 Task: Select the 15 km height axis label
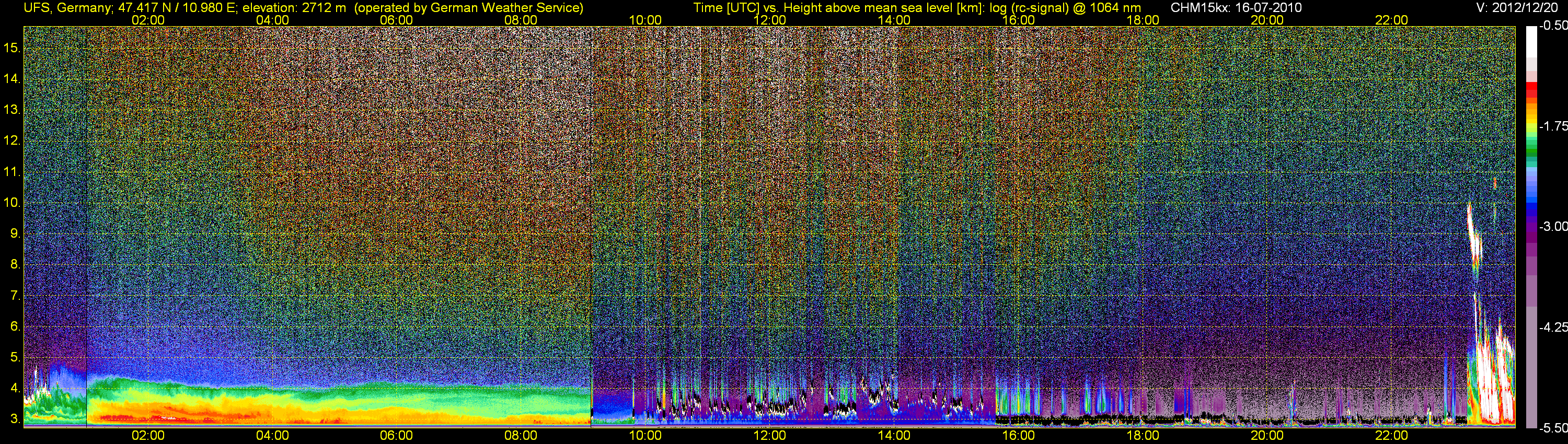[11, 48]
